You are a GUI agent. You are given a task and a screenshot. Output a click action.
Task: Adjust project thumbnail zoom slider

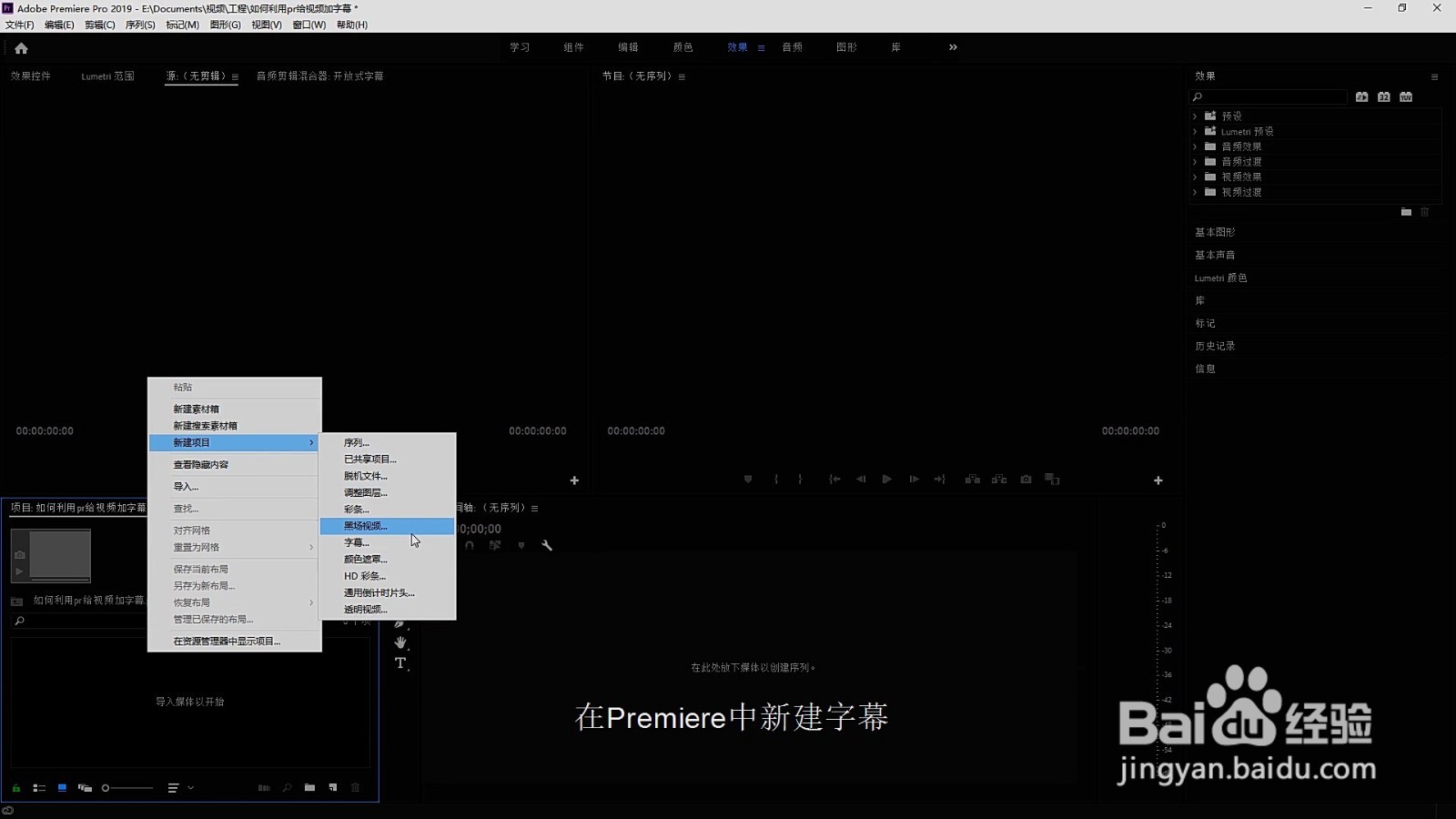coord(127,788)
